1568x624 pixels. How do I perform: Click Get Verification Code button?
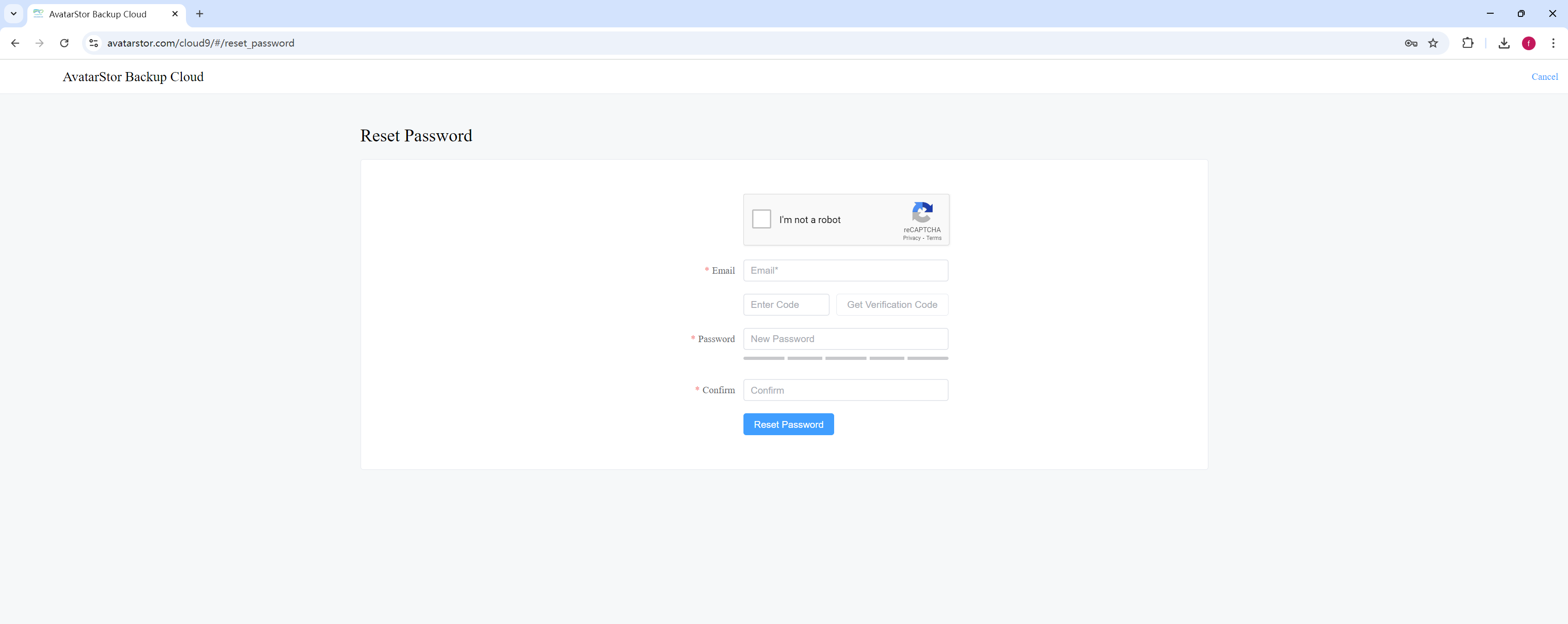(x=892, y=305)
